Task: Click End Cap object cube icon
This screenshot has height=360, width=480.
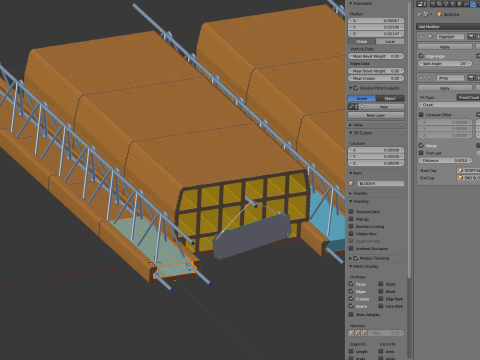Action: tap(461, 178)
